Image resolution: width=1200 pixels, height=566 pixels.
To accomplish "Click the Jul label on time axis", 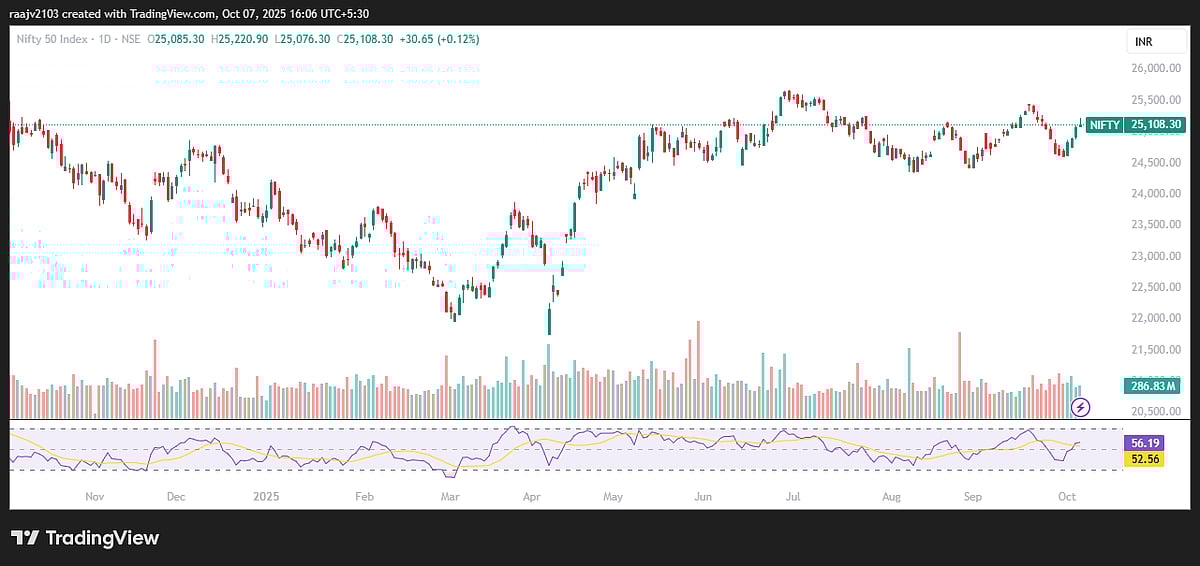I will [795, 495].
